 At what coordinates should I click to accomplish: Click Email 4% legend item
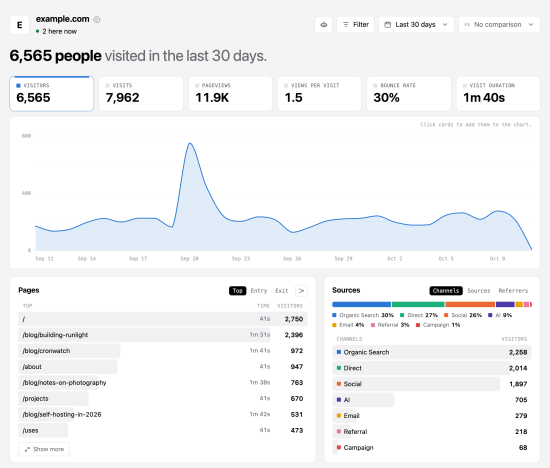[x=348, y=325]
